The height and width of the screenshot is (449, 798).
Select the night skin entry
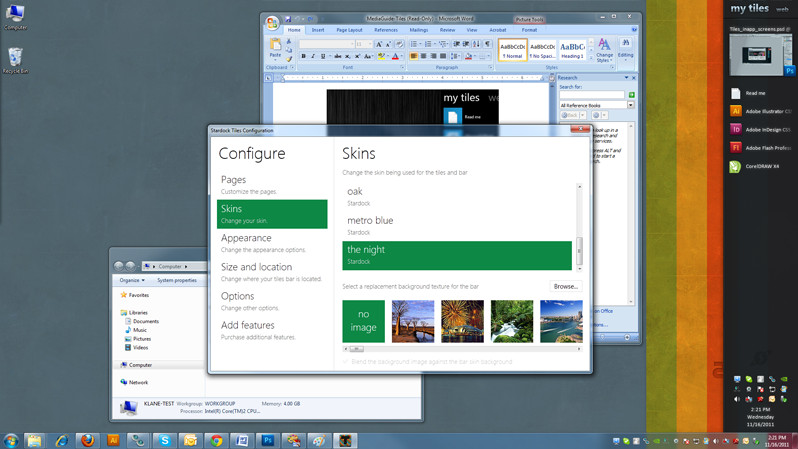click(457, 255)
